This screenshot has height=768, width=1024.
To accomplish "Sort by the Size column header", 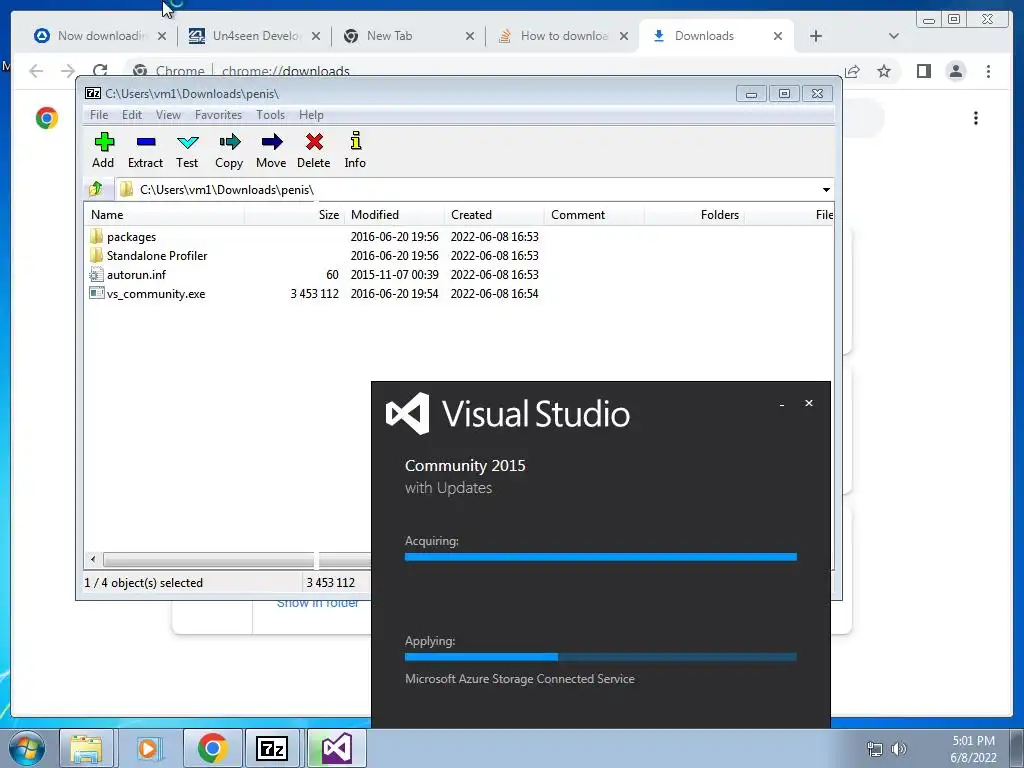I will pos(295,215).
